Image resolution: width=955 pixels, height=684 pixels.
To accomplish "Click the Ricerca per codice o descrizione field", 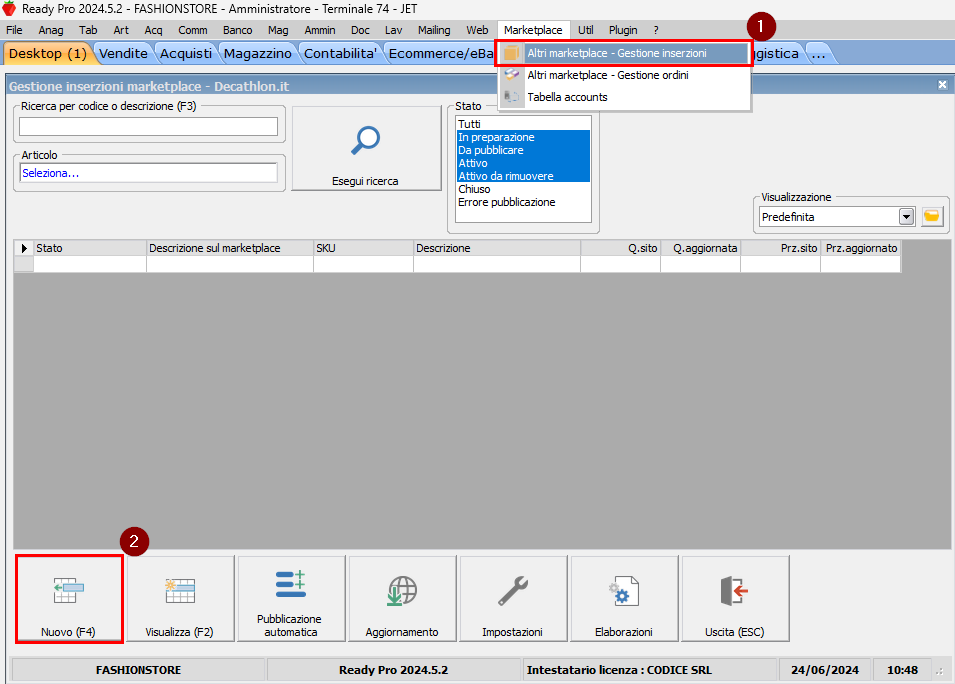I will click(x=149, y=126).
